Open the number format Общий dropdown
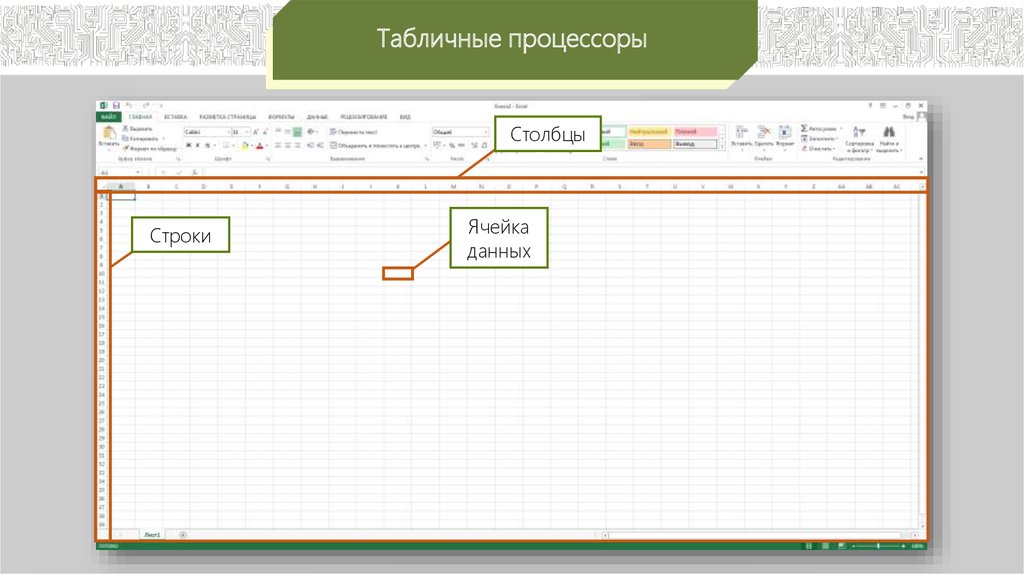Image resolution: width=1024 pixels, height=574 pixels. 485,132
